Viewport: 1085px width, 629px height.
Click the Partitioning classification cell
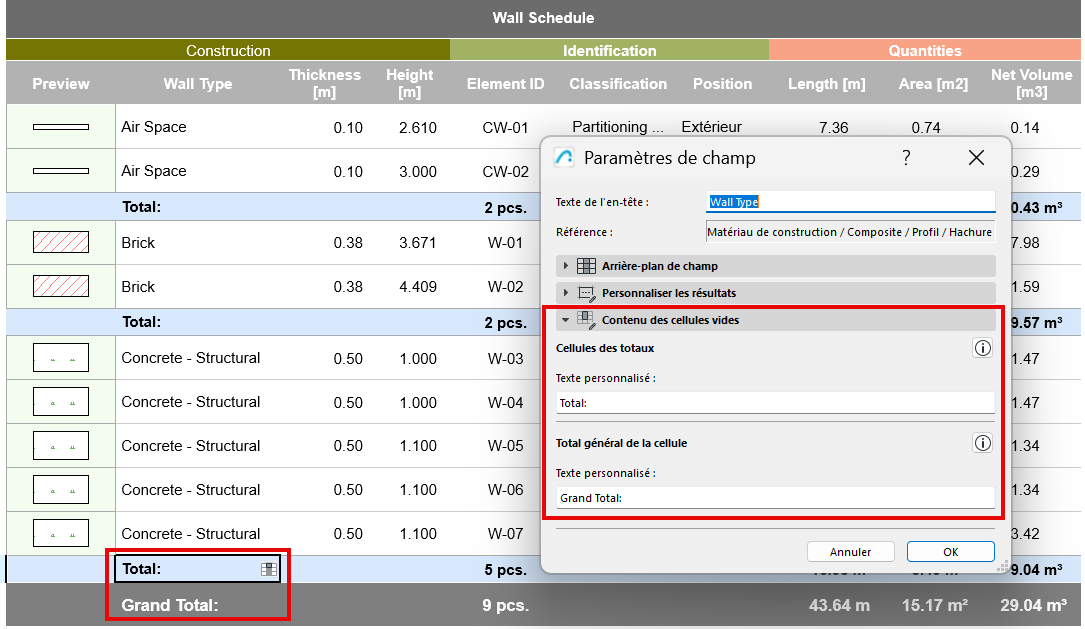tap(617, 127)
